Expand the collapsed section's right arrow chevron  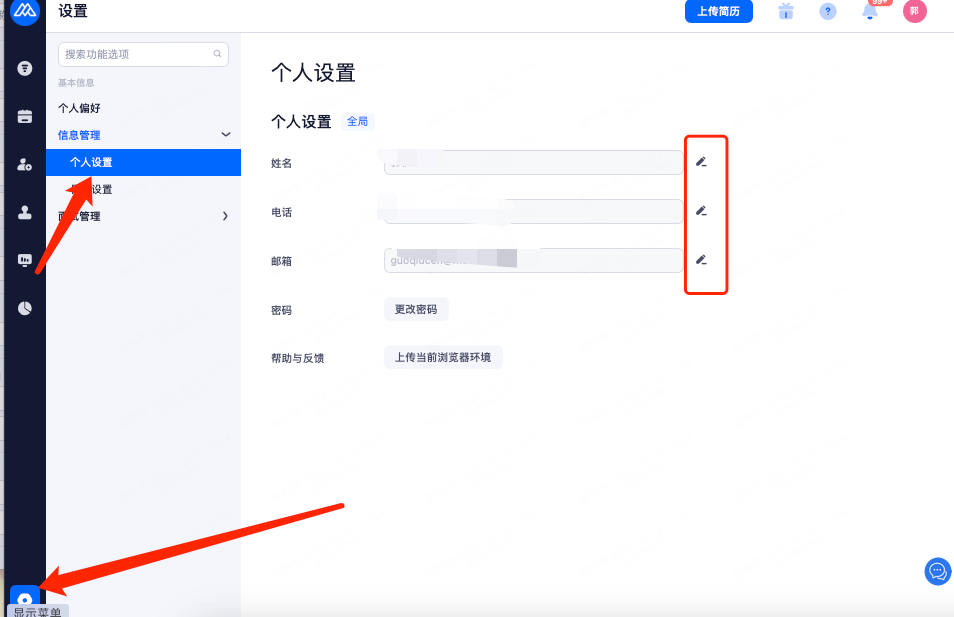pos(225,216)
